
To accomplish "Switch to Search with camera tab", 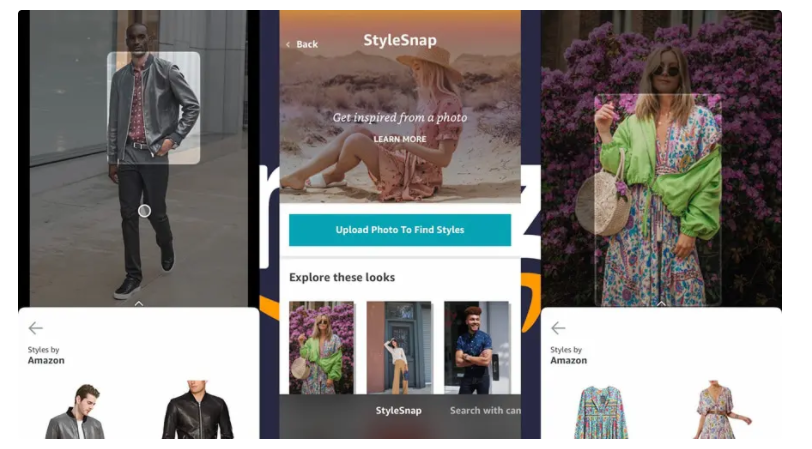I will [x=485, y=411].
